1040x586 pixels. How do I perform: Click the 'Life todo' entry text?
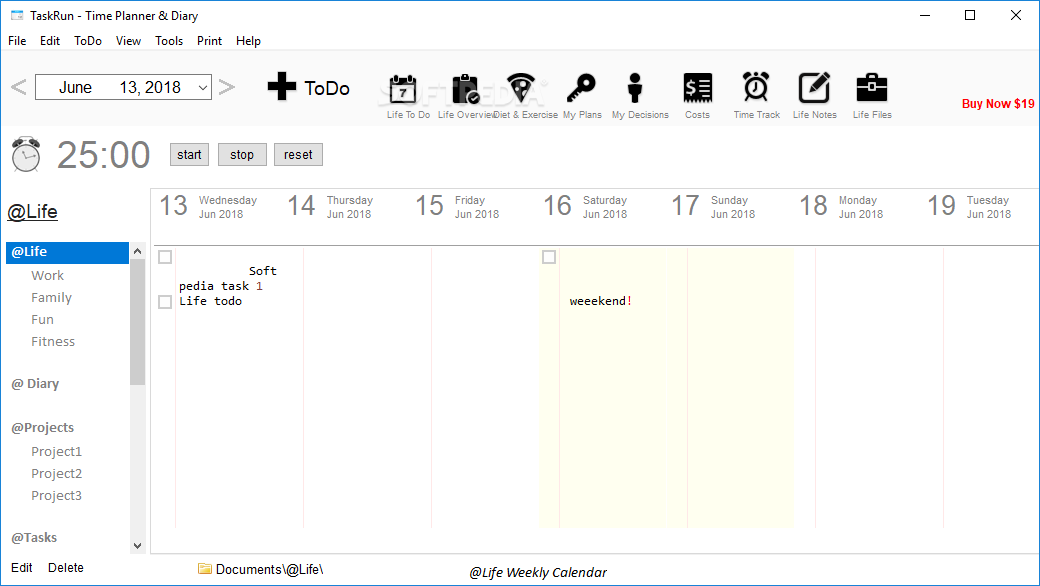click(x=210, y=301)
